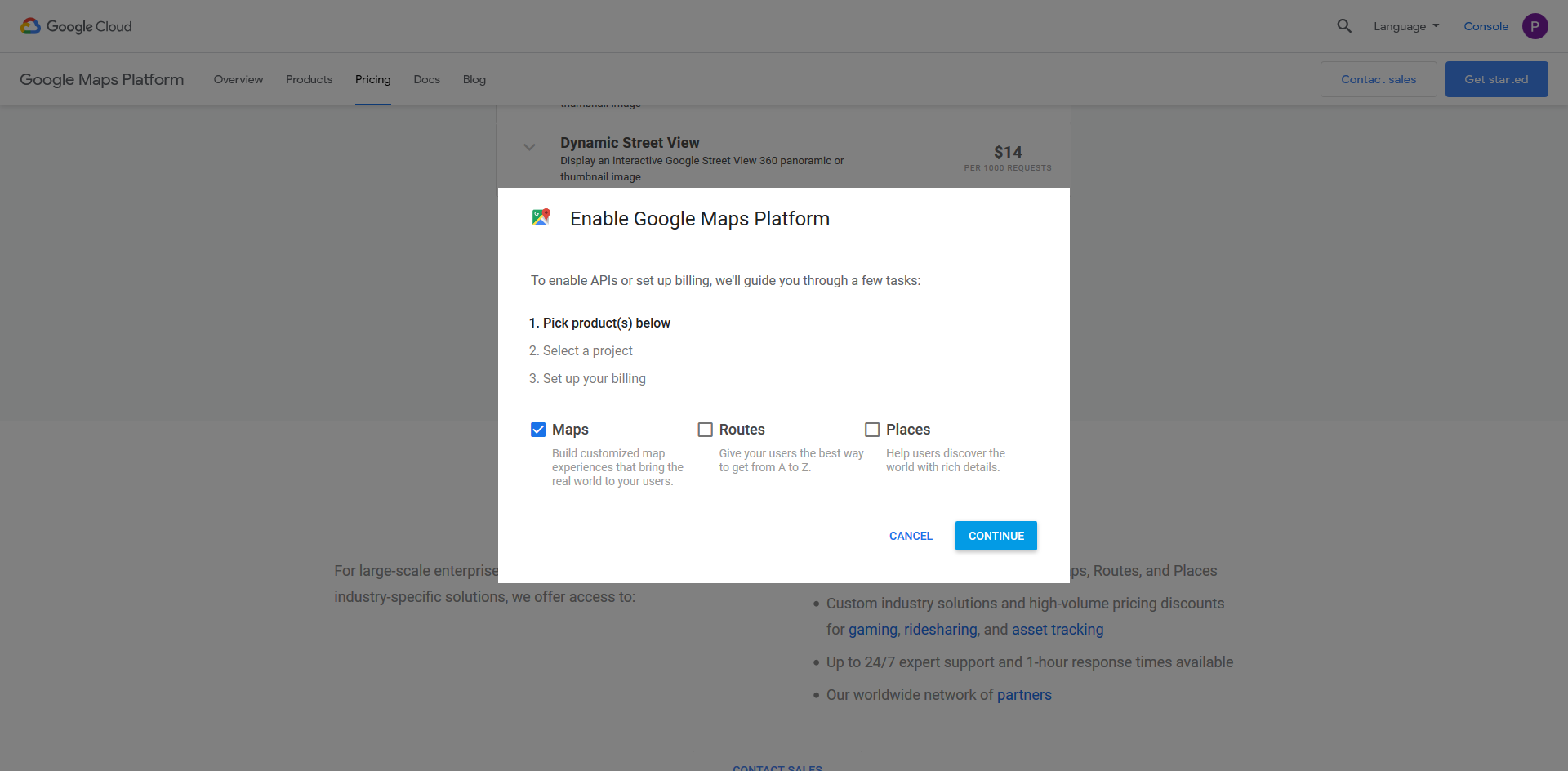Follow the asset tracking link

coord(1058,630)
